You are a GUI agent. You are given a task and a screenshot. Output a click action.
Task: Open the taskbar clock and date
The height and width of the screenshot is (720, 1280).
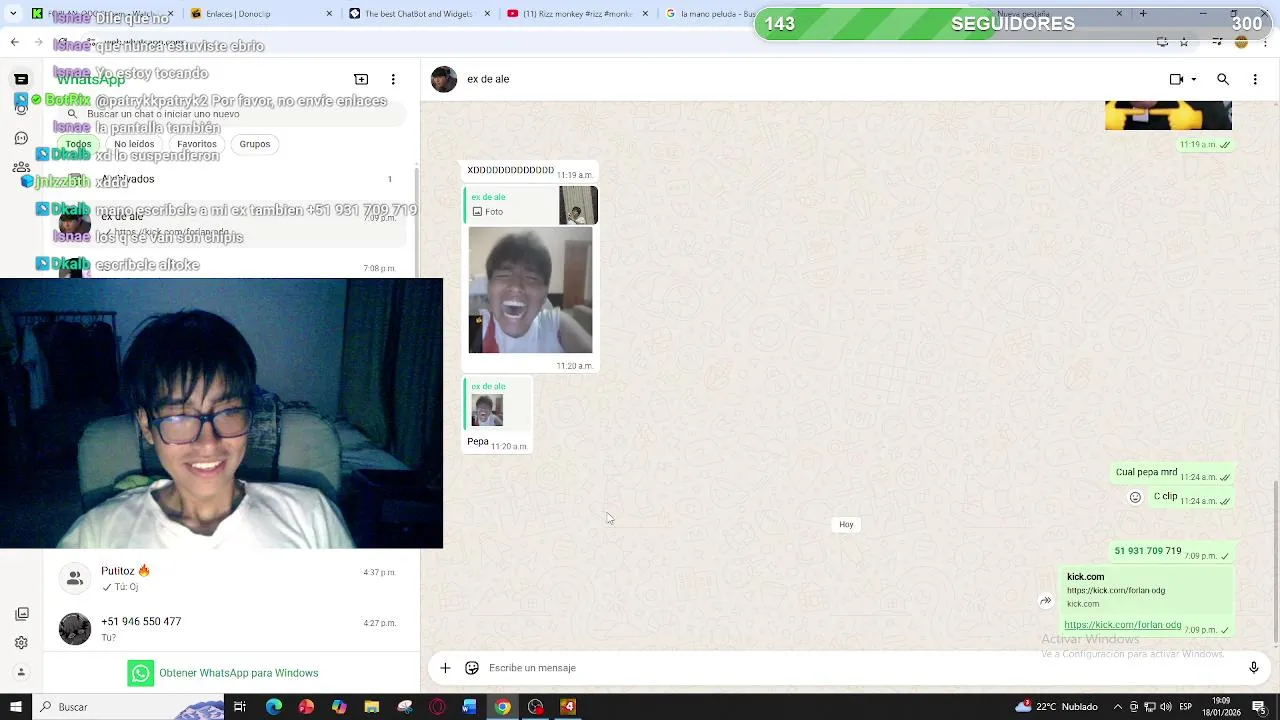1221,707
